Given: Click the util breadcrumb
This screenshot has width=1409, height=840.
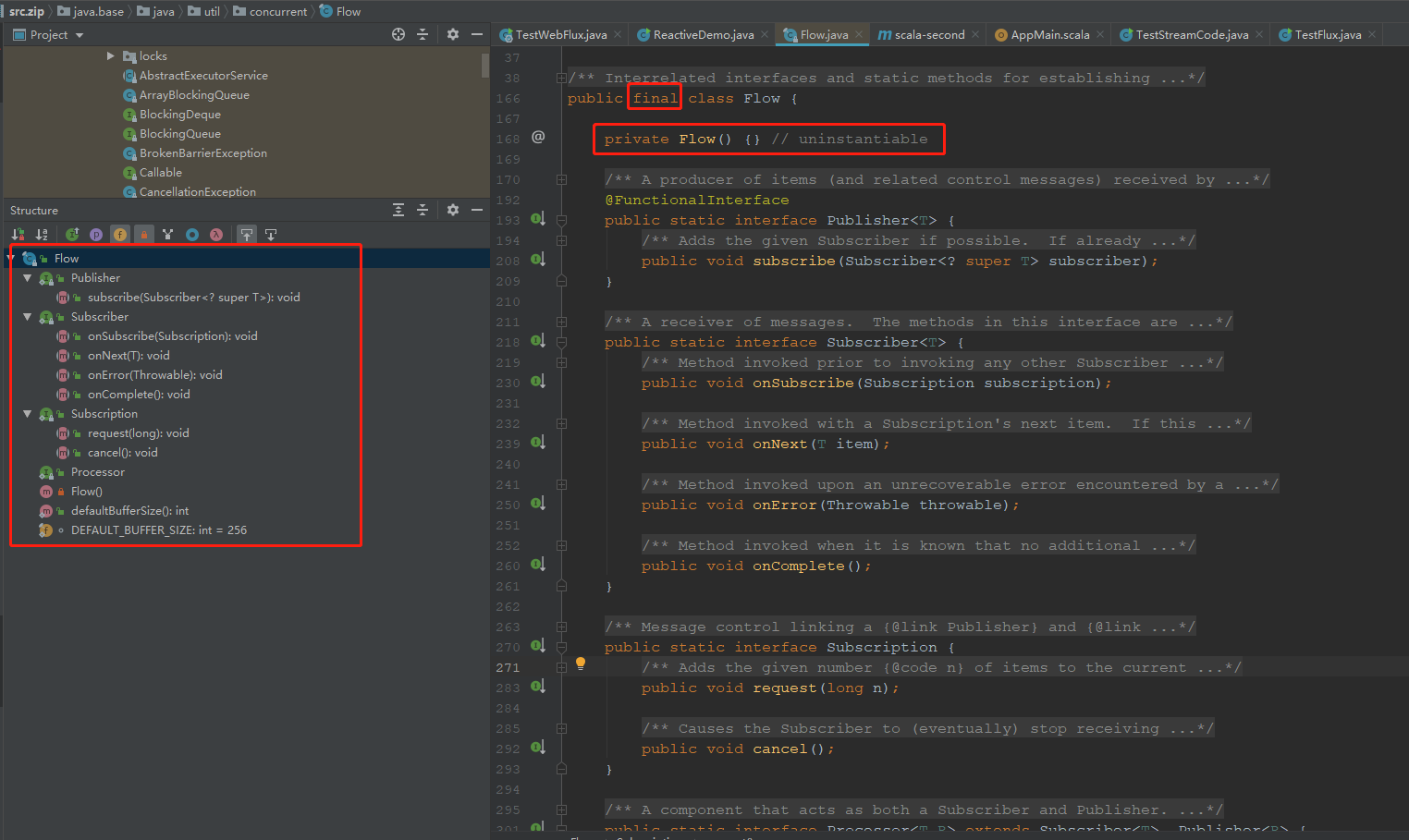Looking at the screenshot, I should pyautogui.click(x=204, y=11).
